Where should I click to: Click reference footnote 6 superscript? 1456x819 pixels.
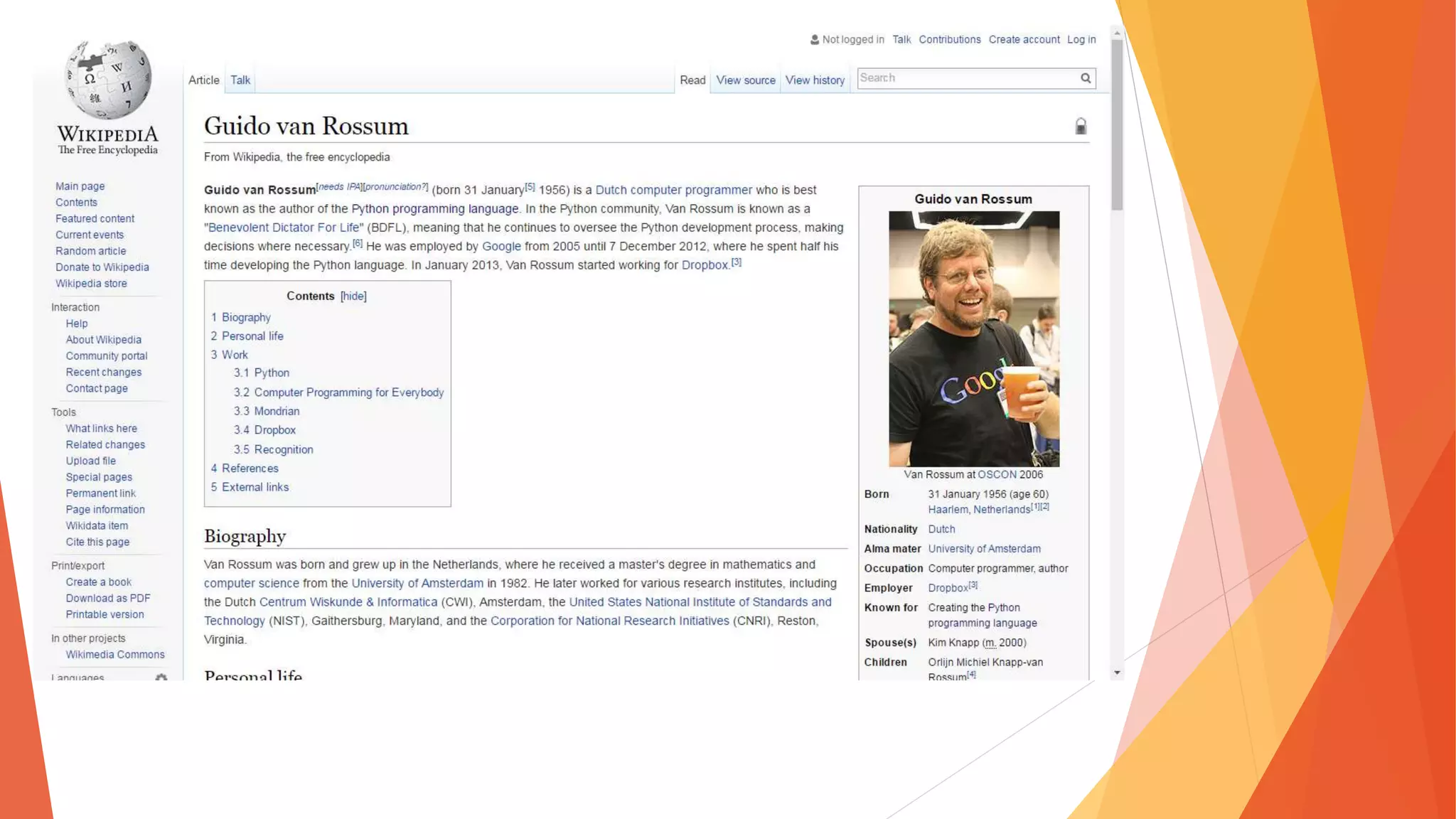coord(358,243)
